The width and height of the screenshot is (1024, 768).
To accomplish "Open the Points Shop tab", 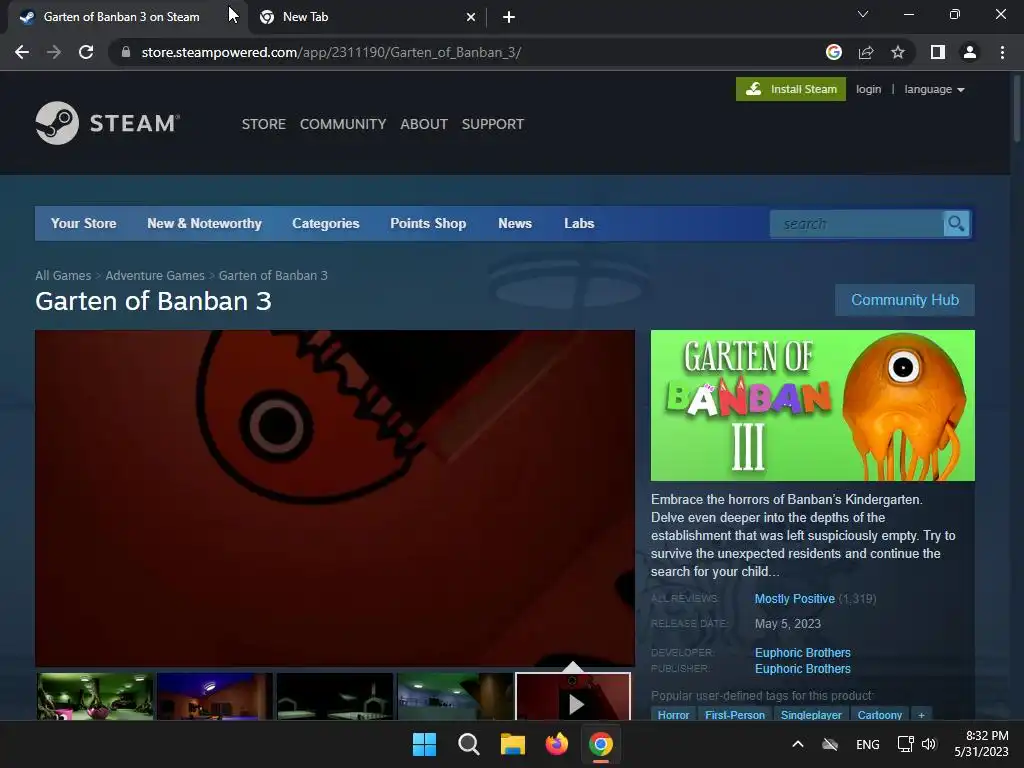I will pos(428,223).
